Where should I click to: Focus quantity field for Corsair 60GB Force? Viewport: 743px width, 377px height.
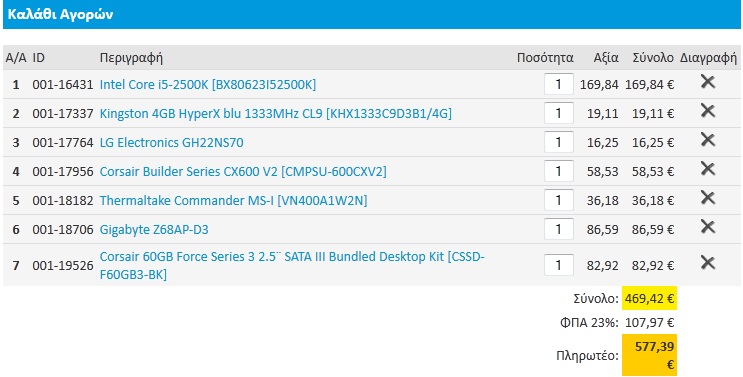pyautogui.click(x=559, y=265)
